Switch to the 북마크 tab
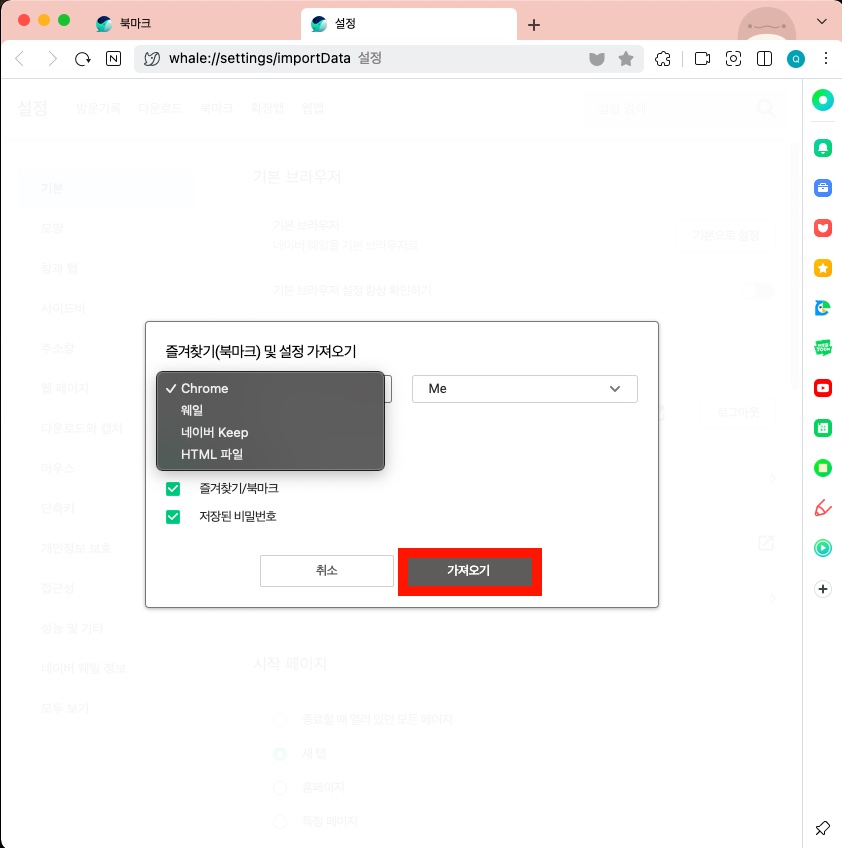 click(x=193, y=24)
